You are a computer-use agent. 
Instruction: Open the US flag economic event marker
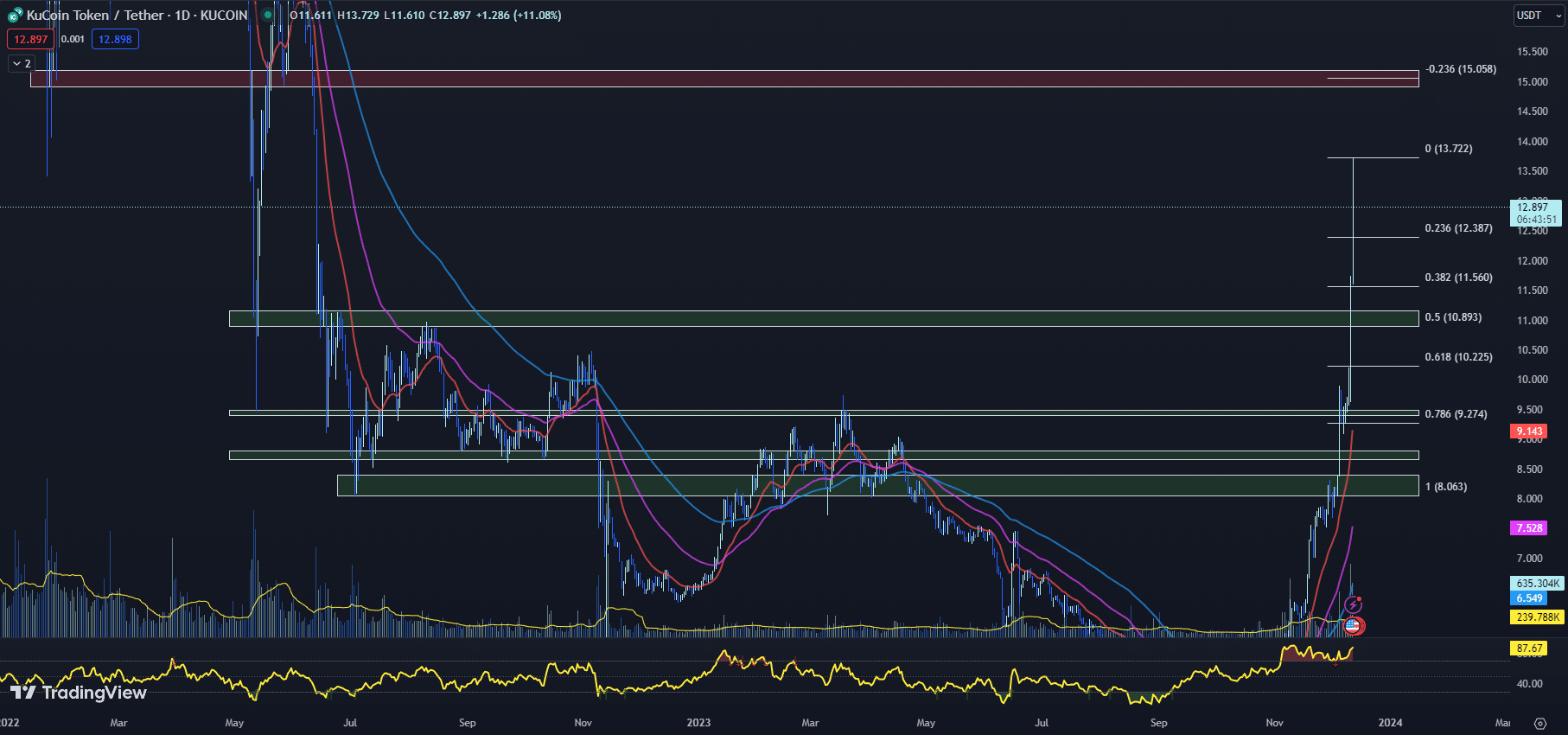[x=1353, y=625]
